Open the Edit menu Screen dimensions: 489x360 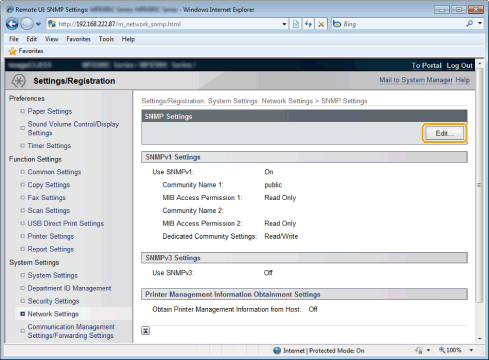(32, 39)
